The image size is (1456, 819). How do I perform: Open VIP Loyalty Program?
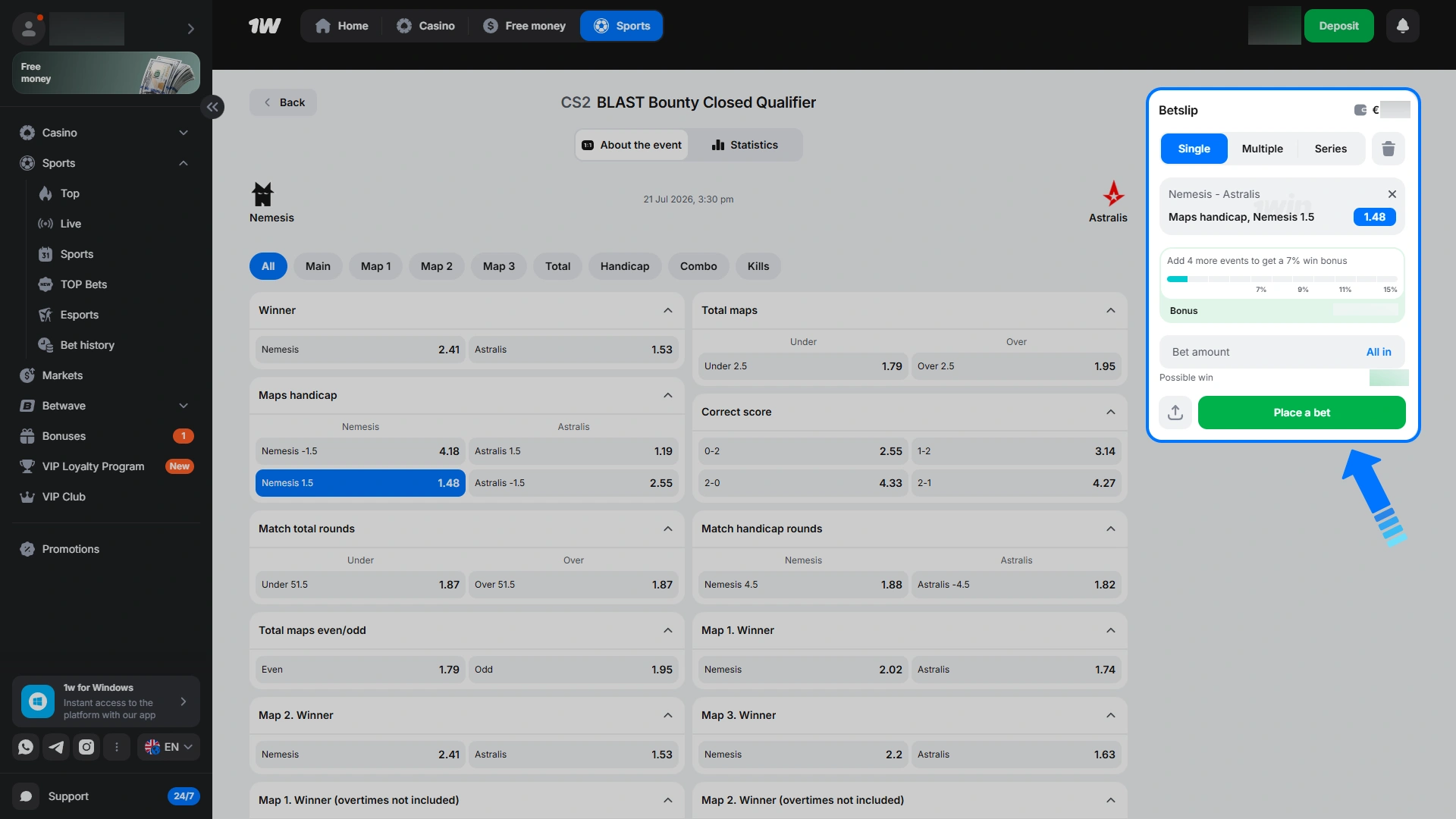(x=106, y=466)
